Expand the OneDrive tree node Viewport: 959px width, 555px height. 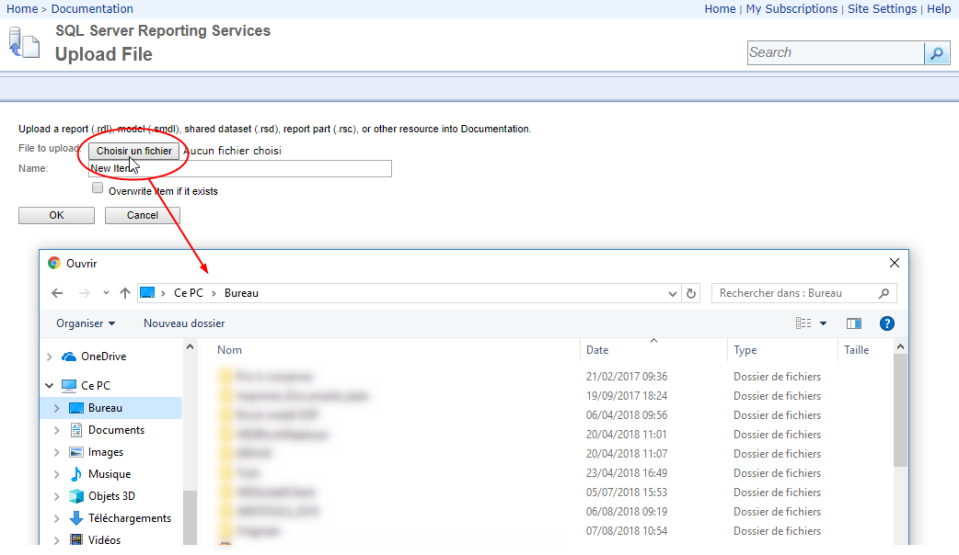click(49, 357)
